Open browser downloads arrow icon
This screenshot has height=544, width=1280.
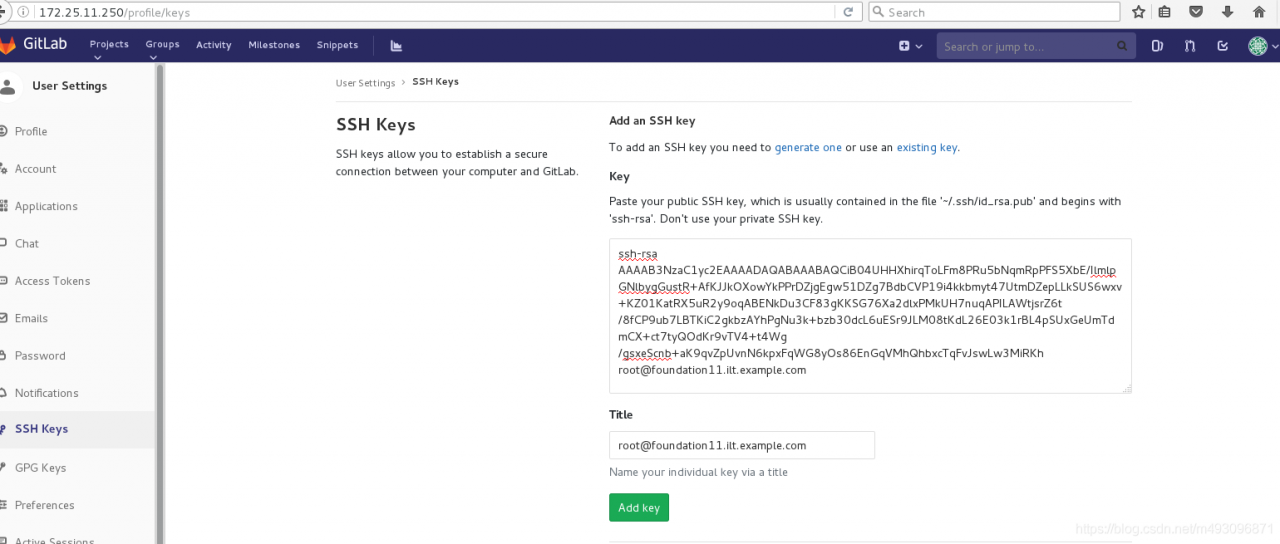pyautogui.click(x=1226, y=12)
